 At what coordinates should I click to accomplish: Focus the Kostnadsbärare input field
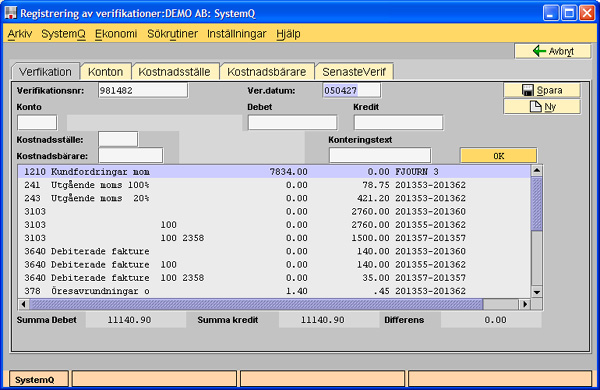131,156
